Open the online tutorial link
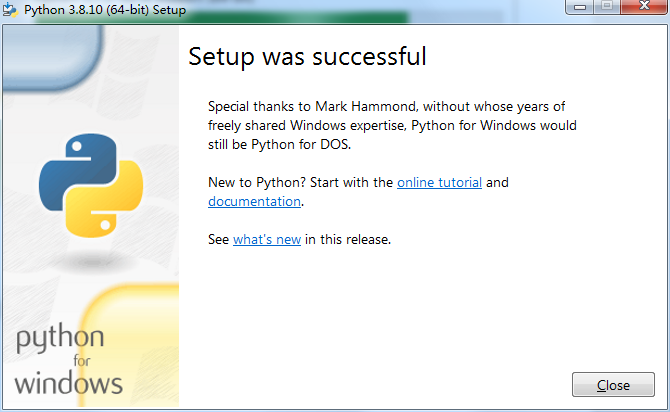The width and height of the screenshot is (670, 412). tap(439, 183)
